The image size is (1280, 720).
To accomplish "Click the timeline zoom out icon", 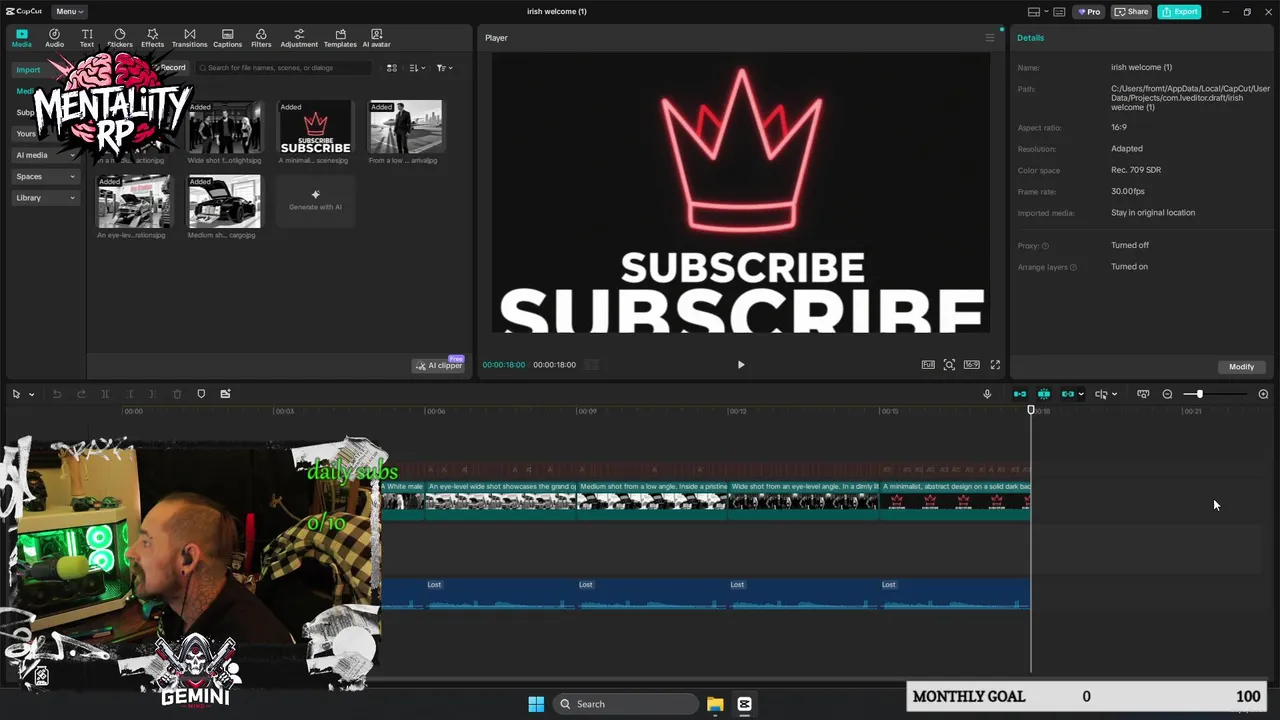I will [1167, 394].
